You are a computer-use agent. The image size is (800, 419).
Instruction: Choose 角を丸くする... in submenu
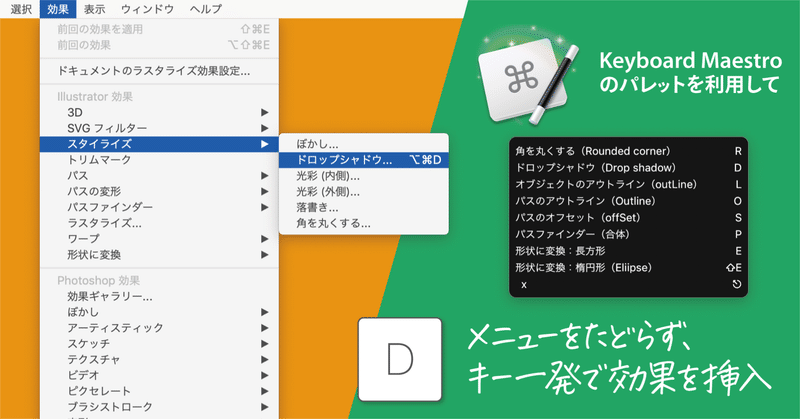(x=364, y=224)
